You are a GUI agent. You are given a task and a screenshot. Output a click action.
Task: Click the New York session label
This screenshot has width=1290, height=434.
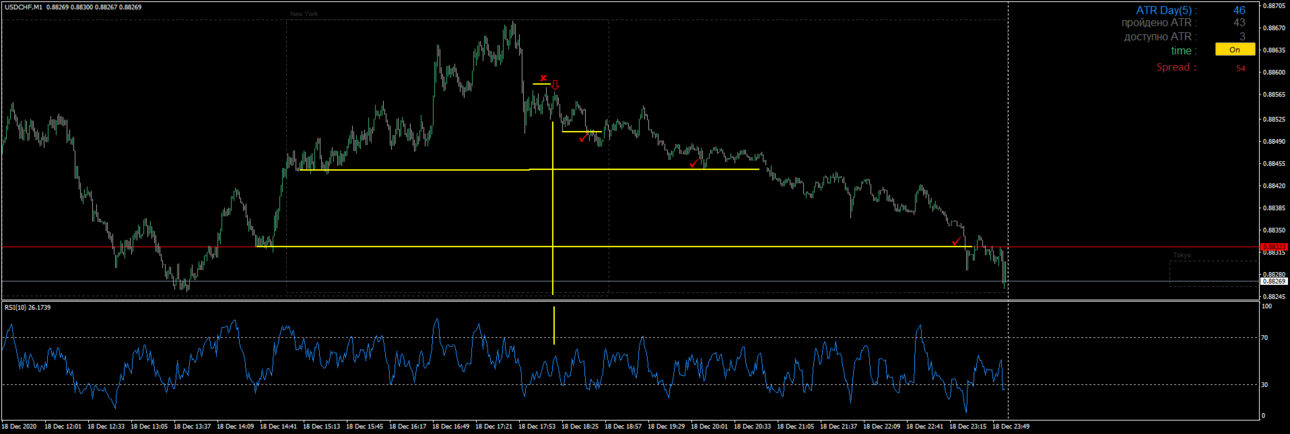[x=304, y=14]
